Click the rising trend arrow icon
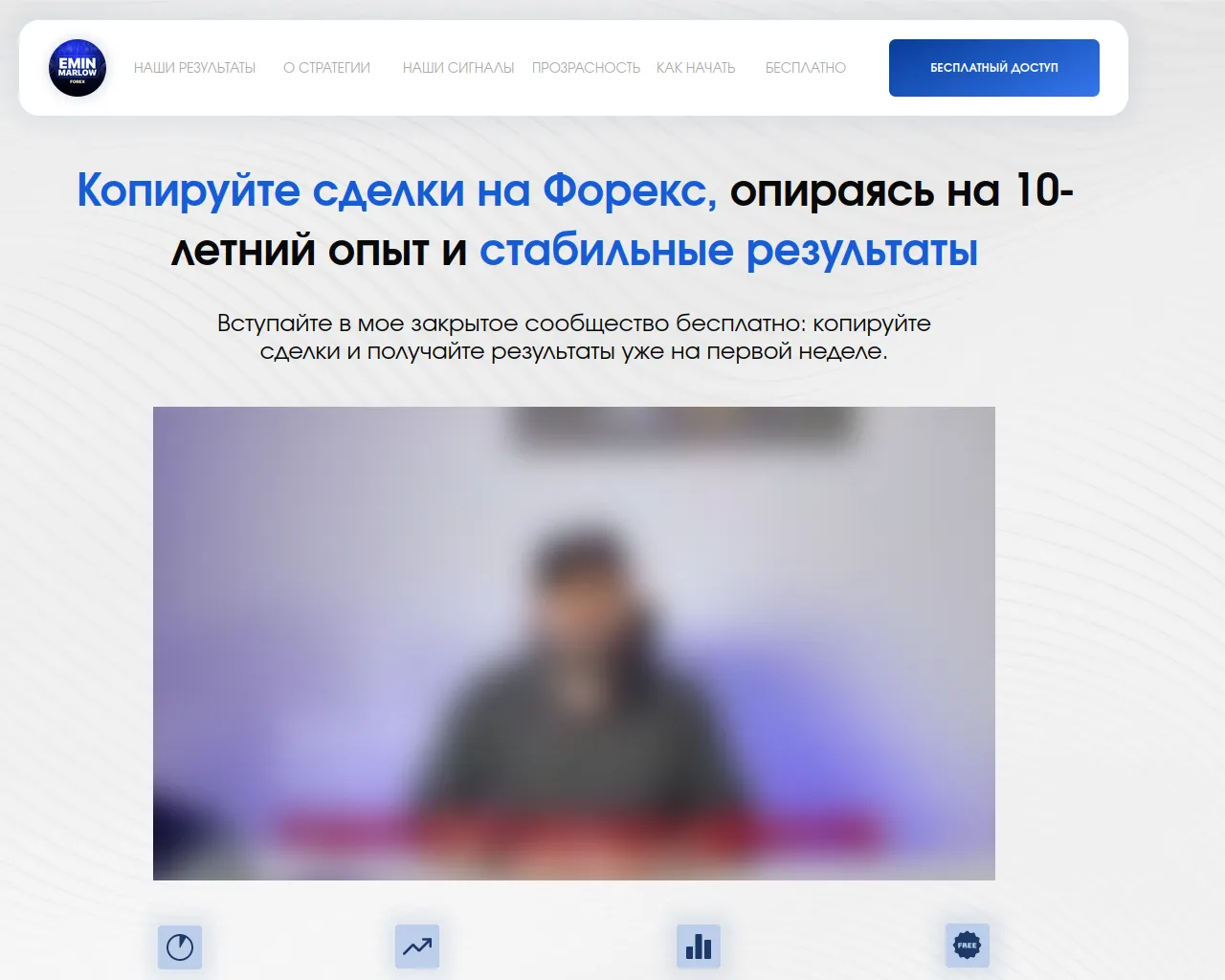 417,947
